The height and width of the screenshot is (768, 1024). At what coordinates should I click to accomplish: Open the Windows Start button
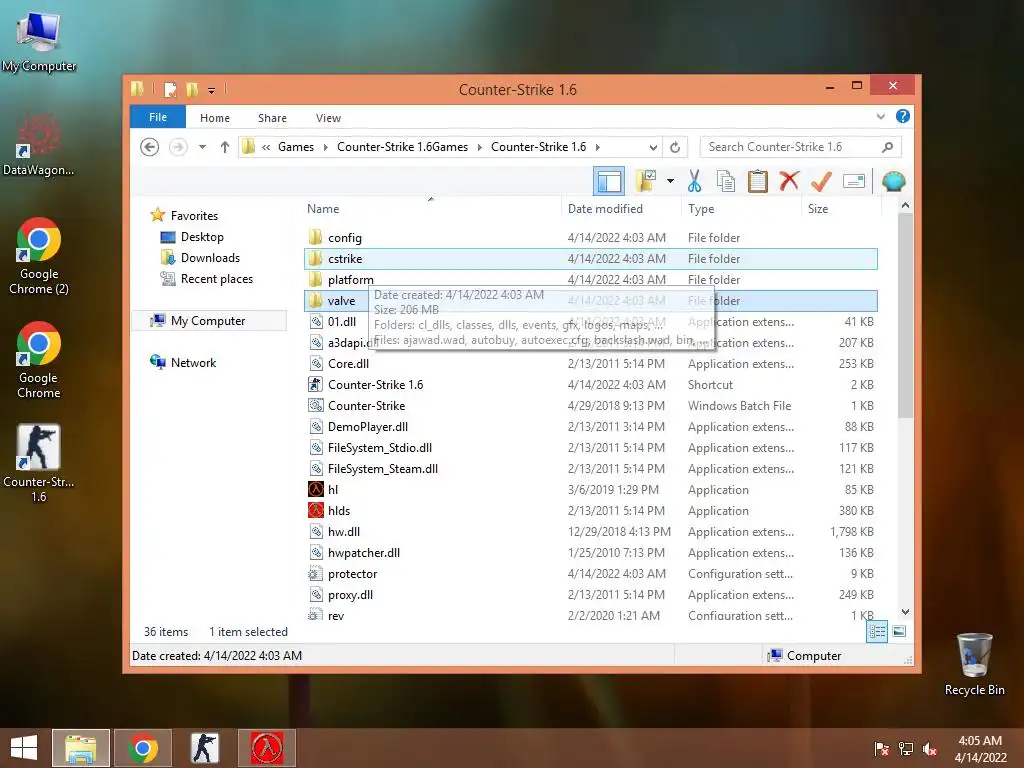pos(24,747)
